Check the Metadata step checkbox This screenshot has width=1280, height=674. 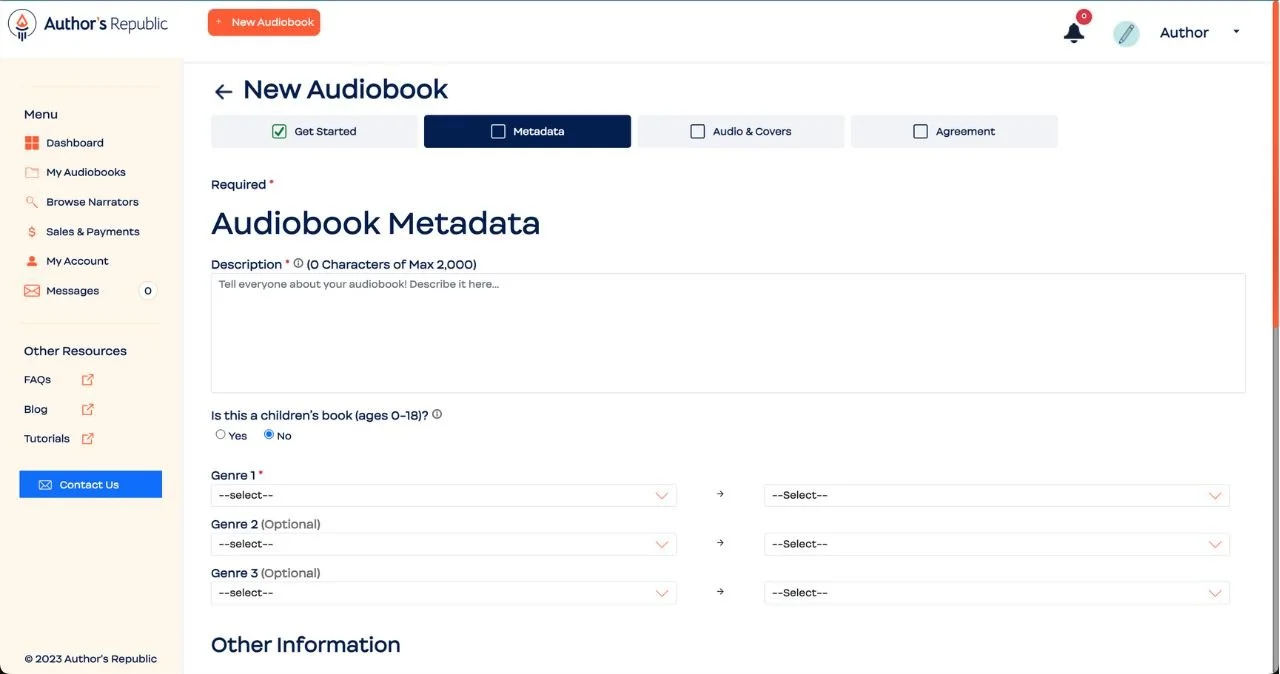coord(498,131)
